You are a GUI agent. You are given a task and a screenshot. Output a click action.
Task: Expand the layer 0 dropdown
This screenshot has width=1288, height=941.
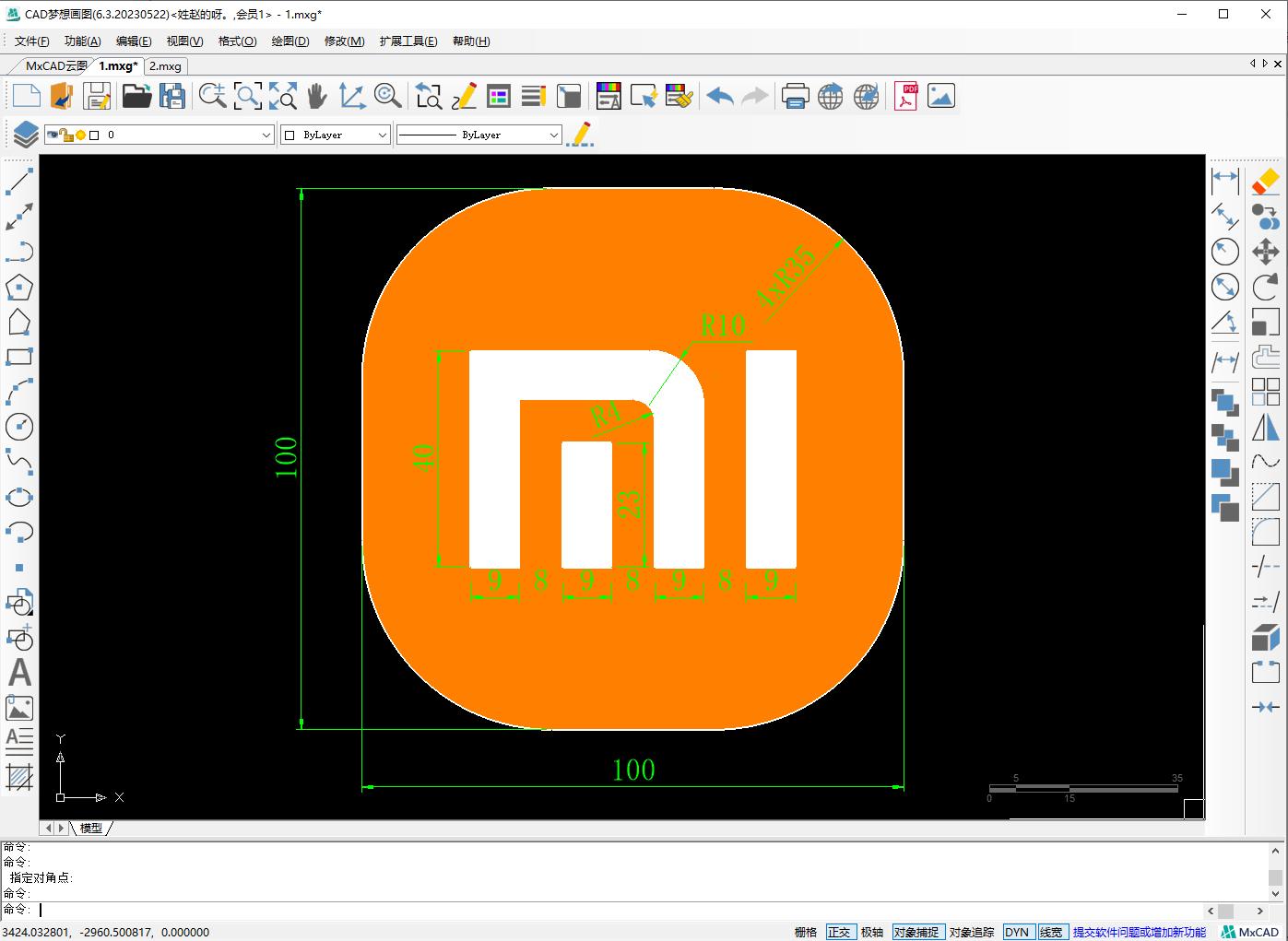click(x=266, y=135)
